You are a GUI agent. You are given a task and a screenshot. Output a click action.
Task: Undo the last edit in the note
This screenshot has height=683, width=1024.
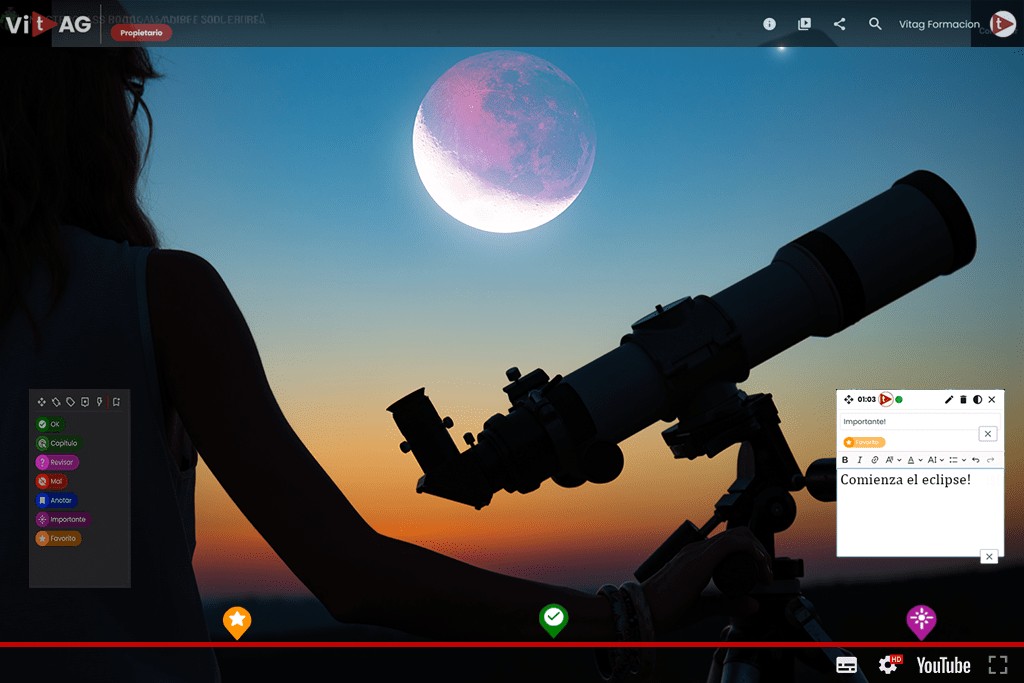(976, 460)
